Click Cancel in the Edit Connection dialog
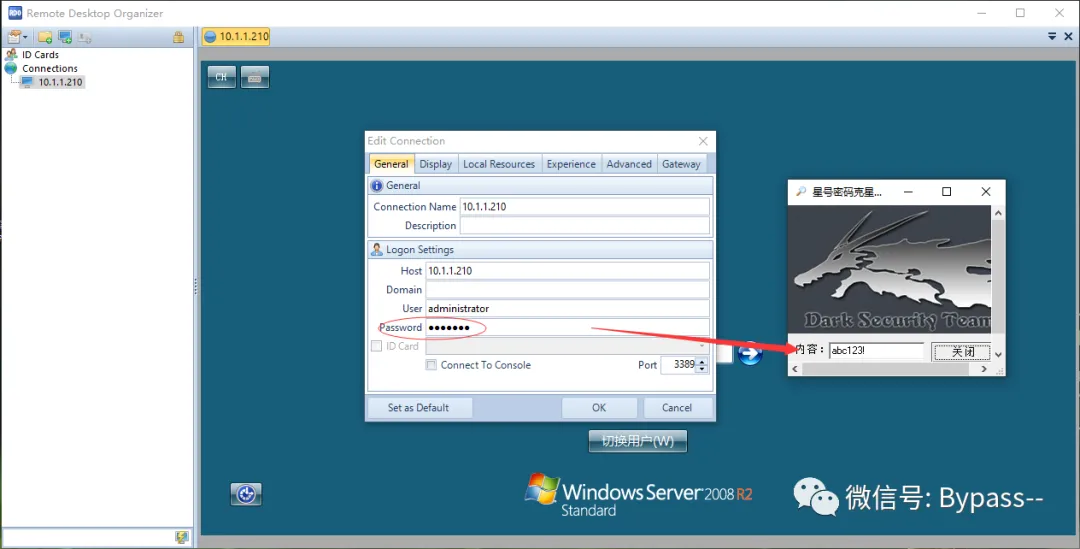The width and height of the screenshot is (1080, 549). [676, 408]
